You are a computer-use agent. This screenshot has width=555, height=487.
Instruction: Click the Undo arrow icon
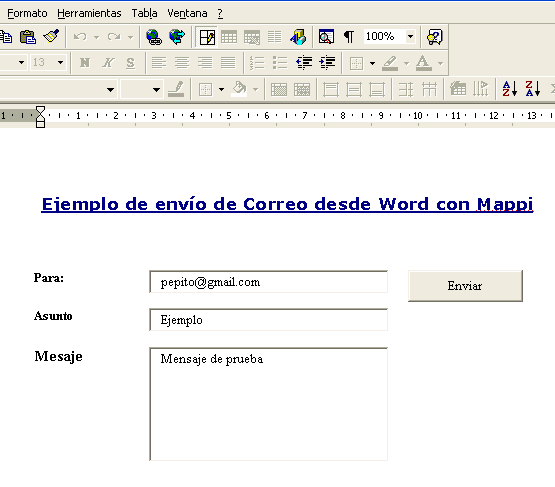[x=80, y=37]
